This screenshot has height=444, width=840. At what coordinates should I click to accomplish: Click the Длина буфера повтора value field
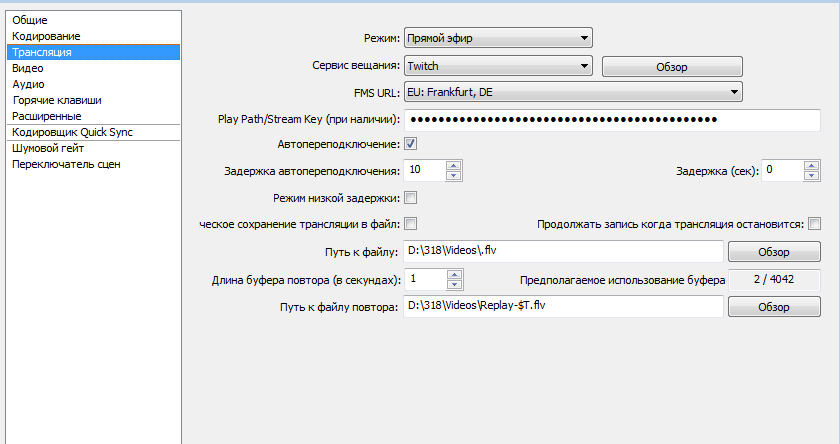(x=425, y=280)
